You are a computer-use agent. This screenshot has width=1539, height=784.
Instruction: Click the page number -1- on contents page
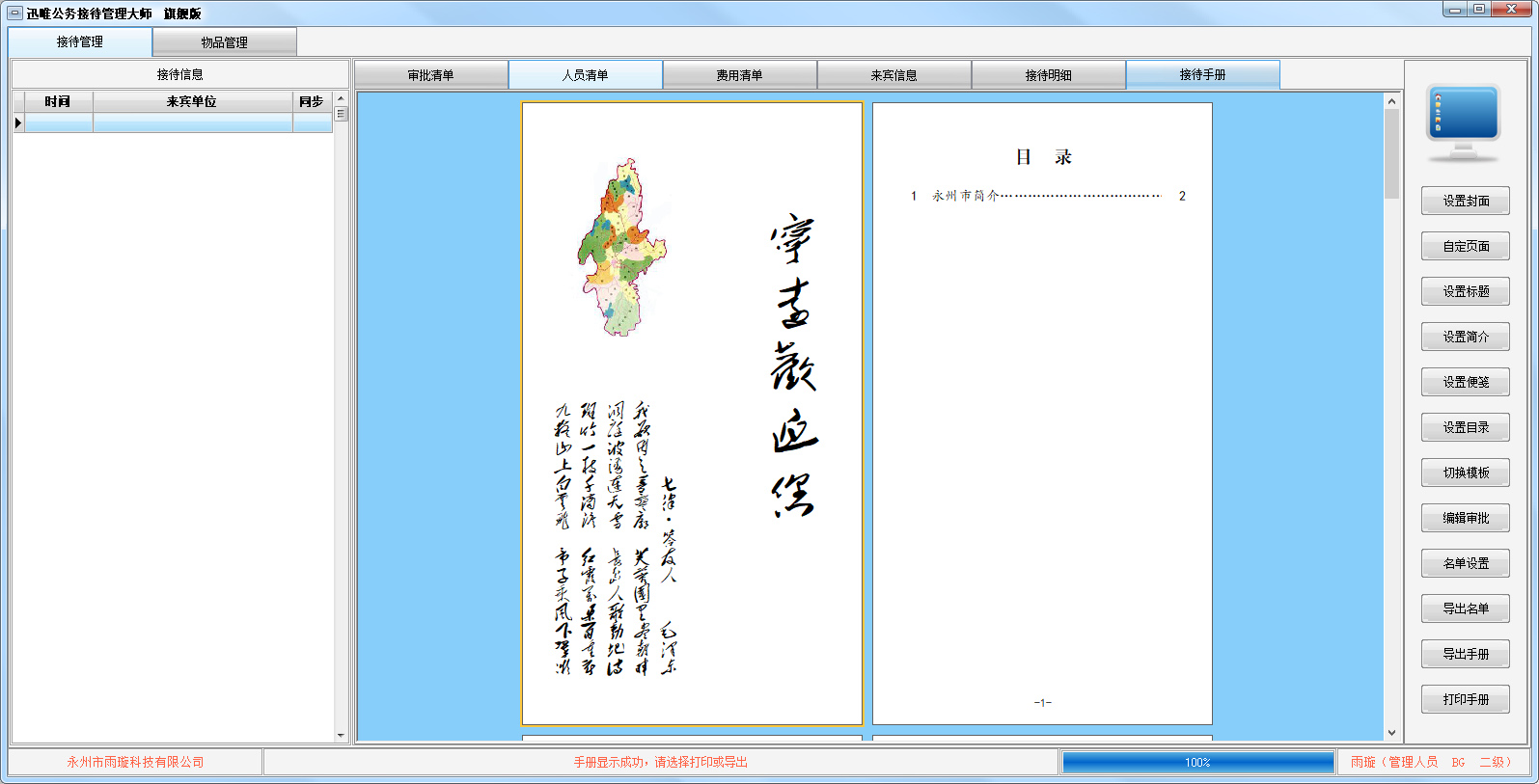(x=1042, y=702)
